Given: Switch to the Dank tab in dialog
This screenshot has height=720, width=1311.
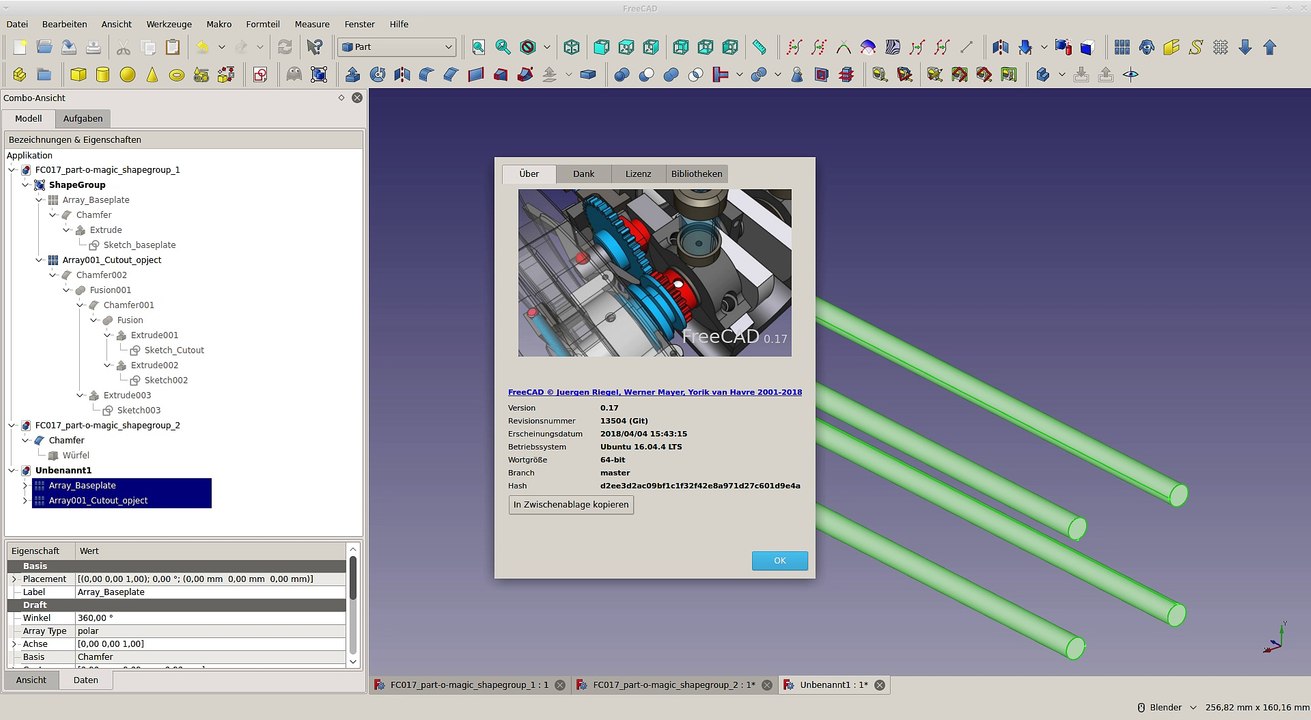Looking at the screenshot, I should point(584,174).
